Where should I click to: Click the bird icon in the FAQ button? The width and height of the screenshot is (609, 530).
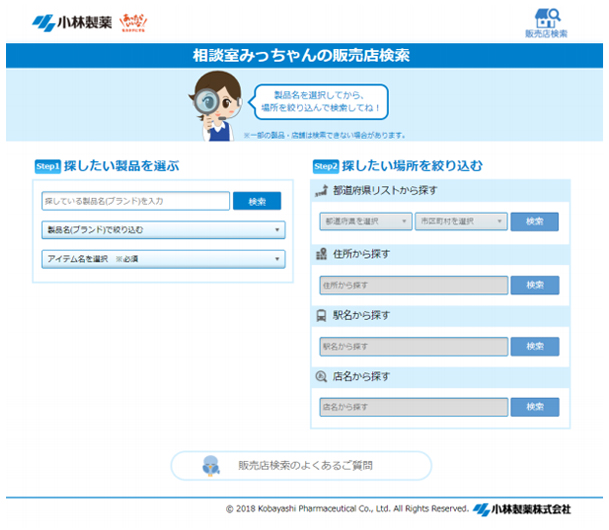click(x=211, y=466)
